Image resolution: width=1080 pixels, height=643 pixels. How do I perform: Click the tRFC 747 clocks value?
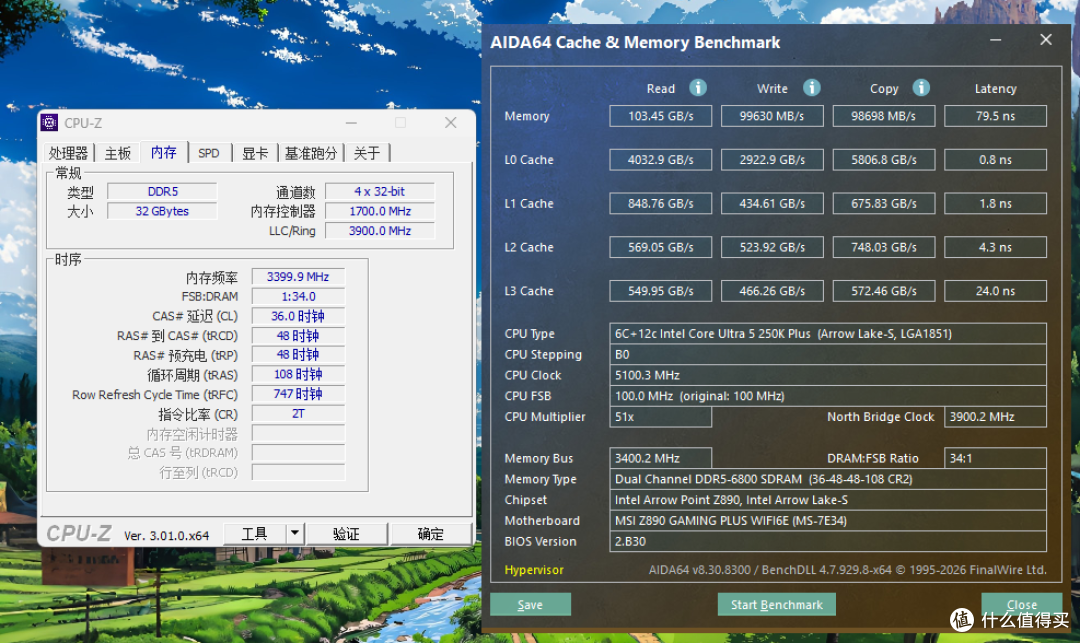click(298, 394)
